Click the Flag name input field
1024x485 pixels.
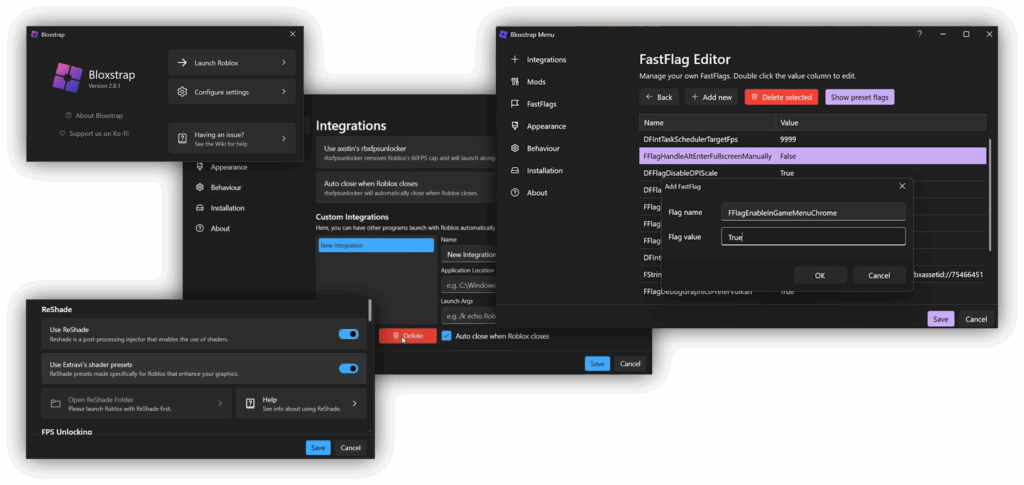(x=813, y=212)
